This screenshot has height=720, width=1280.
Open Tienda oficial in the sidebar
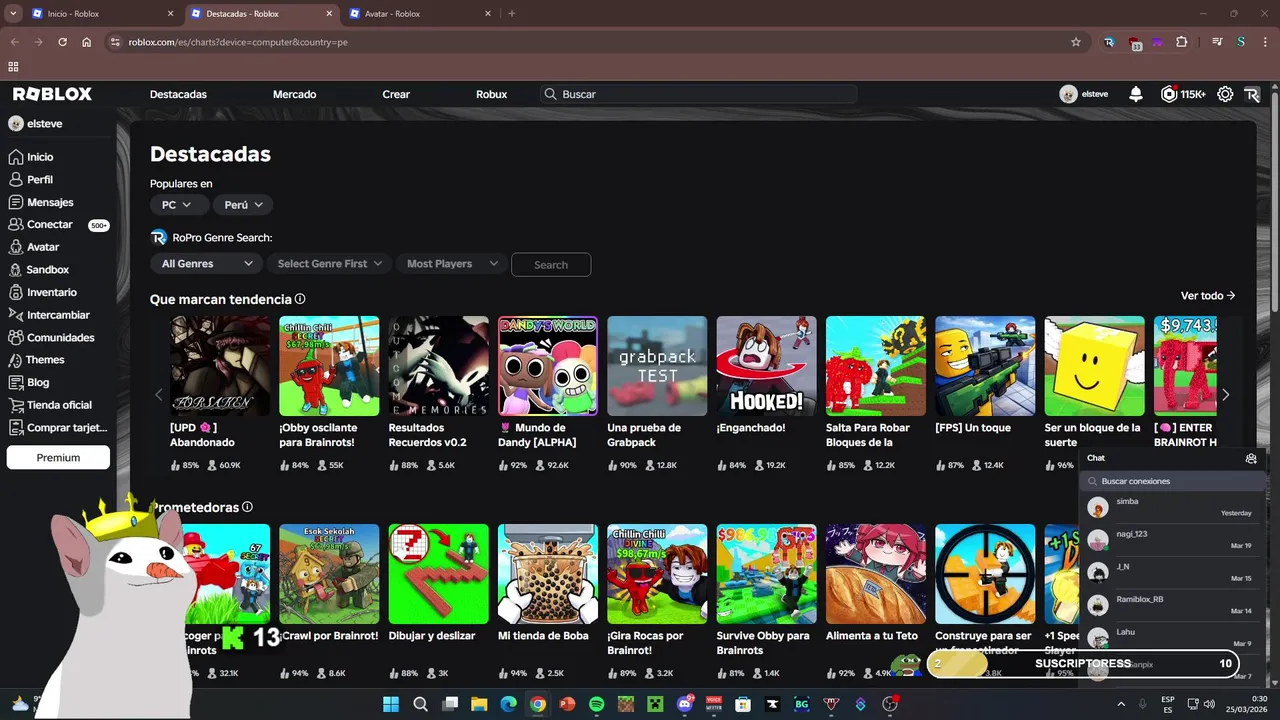[59, 405]
